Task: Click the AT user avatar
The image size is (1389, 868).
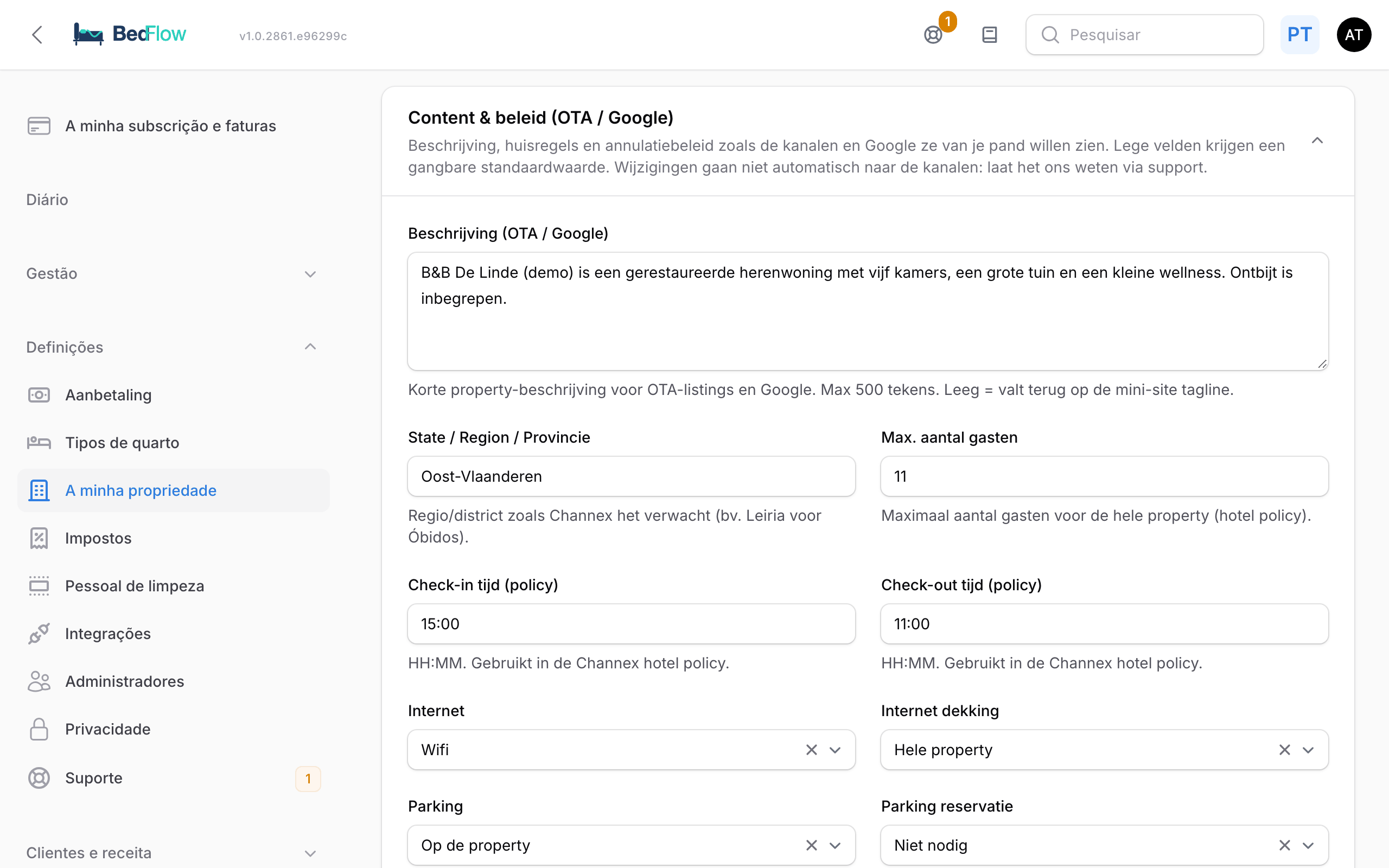Action: click(1353, 35)
